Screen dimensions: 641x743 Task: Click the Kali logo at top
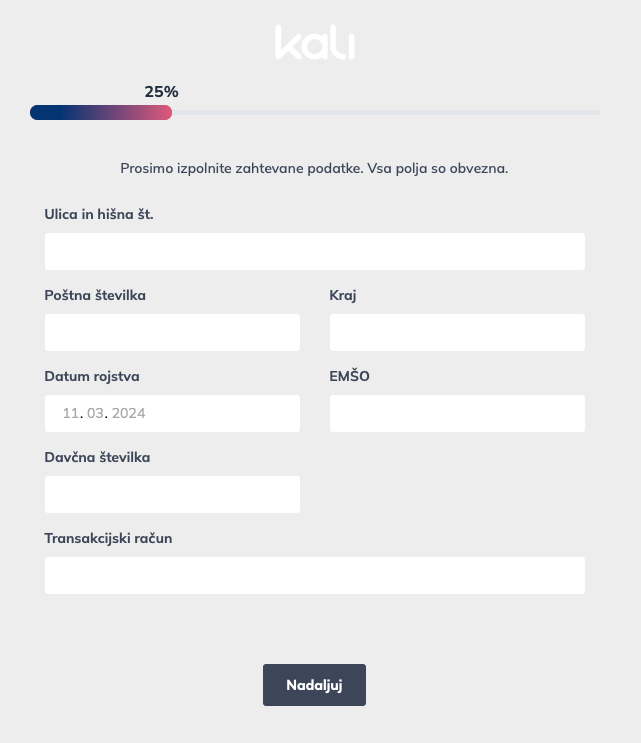[x=315, y=43]
